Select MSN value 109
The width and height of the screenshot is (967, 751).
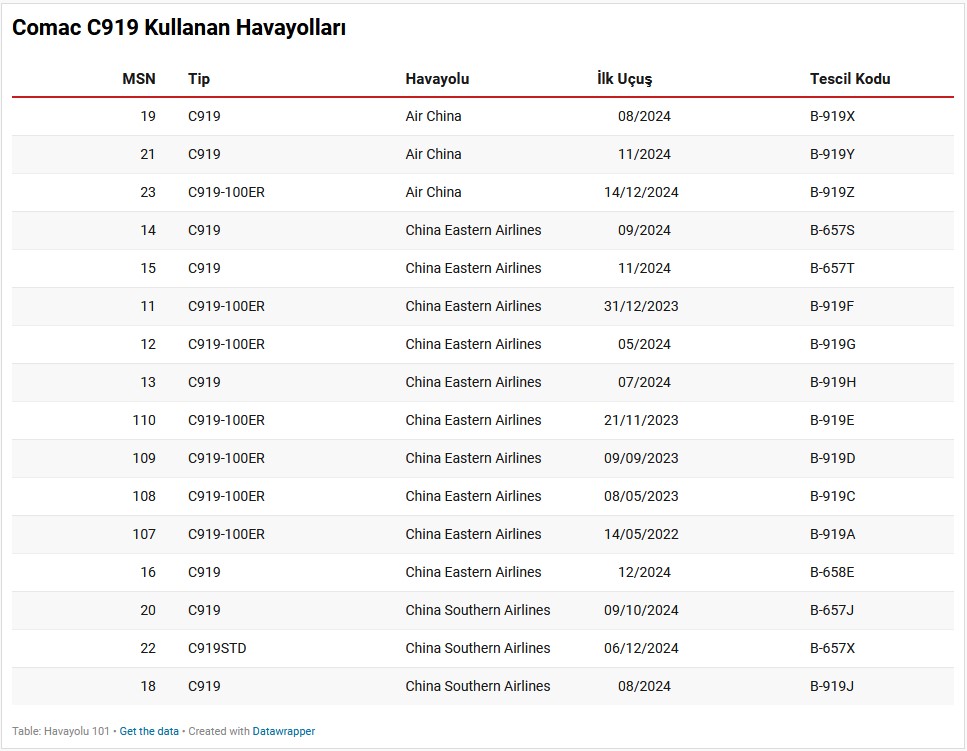(144, 458)
